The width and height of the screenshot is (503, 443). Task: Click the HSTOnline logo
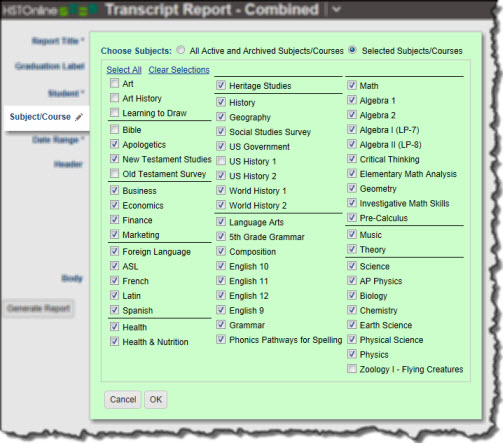point(50,10)
